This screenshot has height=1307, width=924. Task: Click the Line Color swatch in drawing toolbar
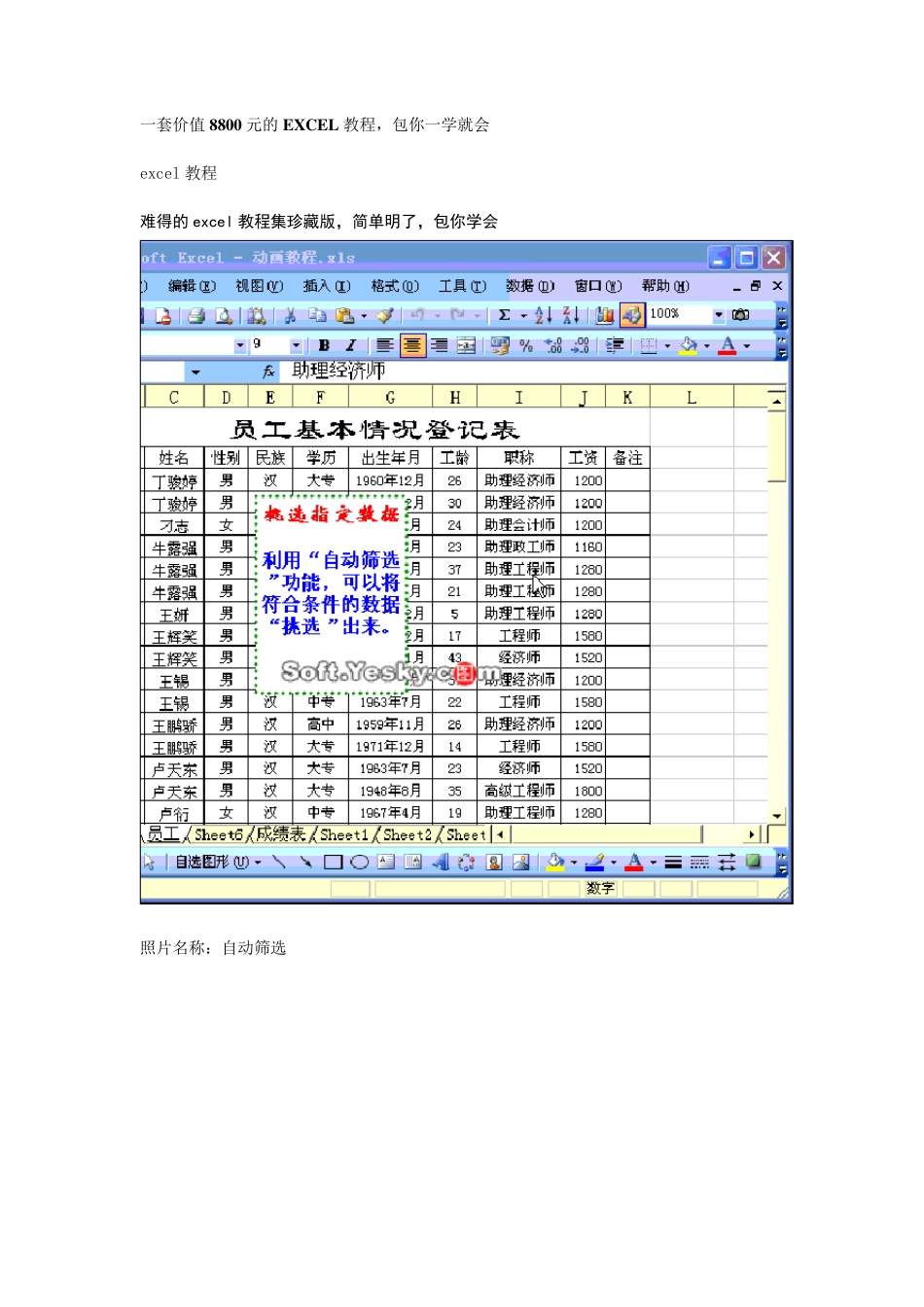(x=594, y=862)
